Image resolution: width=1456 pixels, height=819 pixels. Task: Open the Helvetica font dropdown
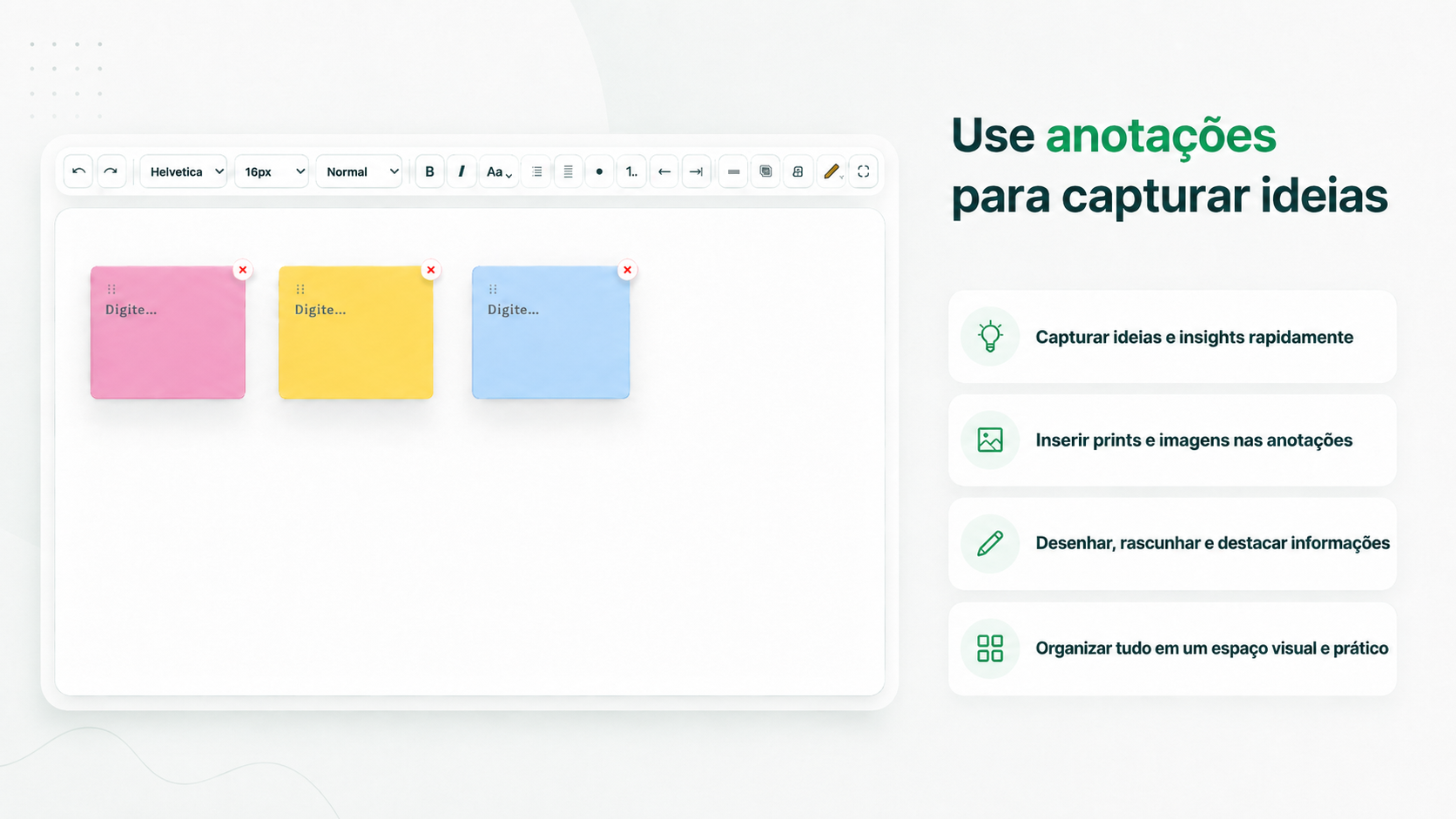(x=184, y=171)
